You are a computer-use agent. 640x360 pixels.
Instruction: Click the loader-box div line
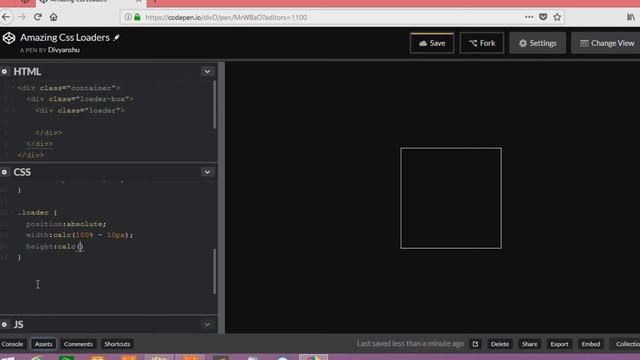80,99
